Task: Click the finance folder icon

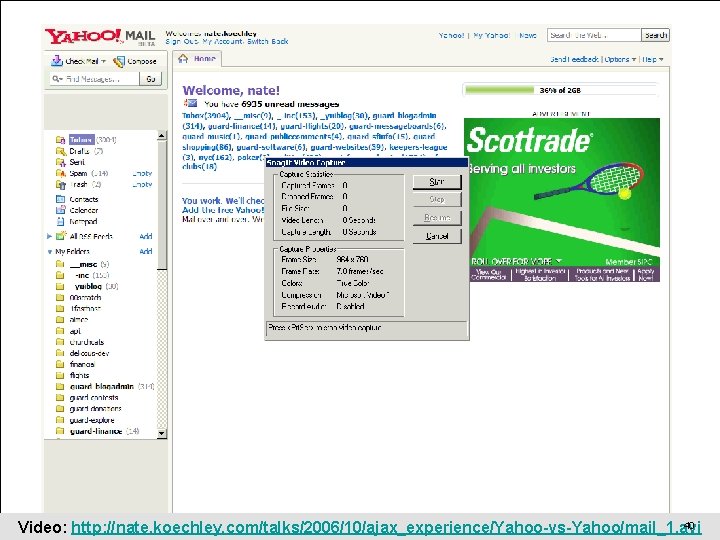Action: click(x=60, y=364)
